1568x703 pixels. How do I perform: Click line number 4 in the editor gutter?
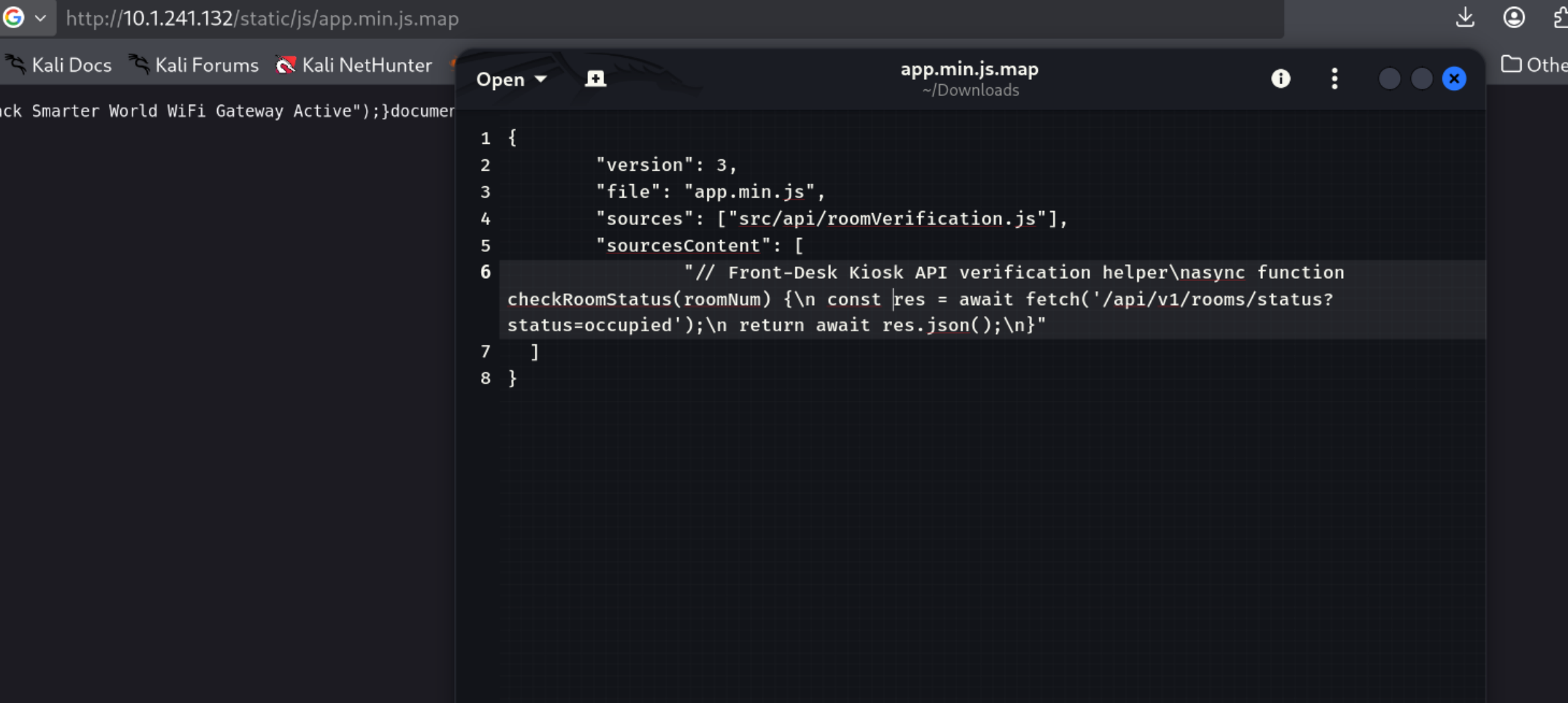click(485, 219)
